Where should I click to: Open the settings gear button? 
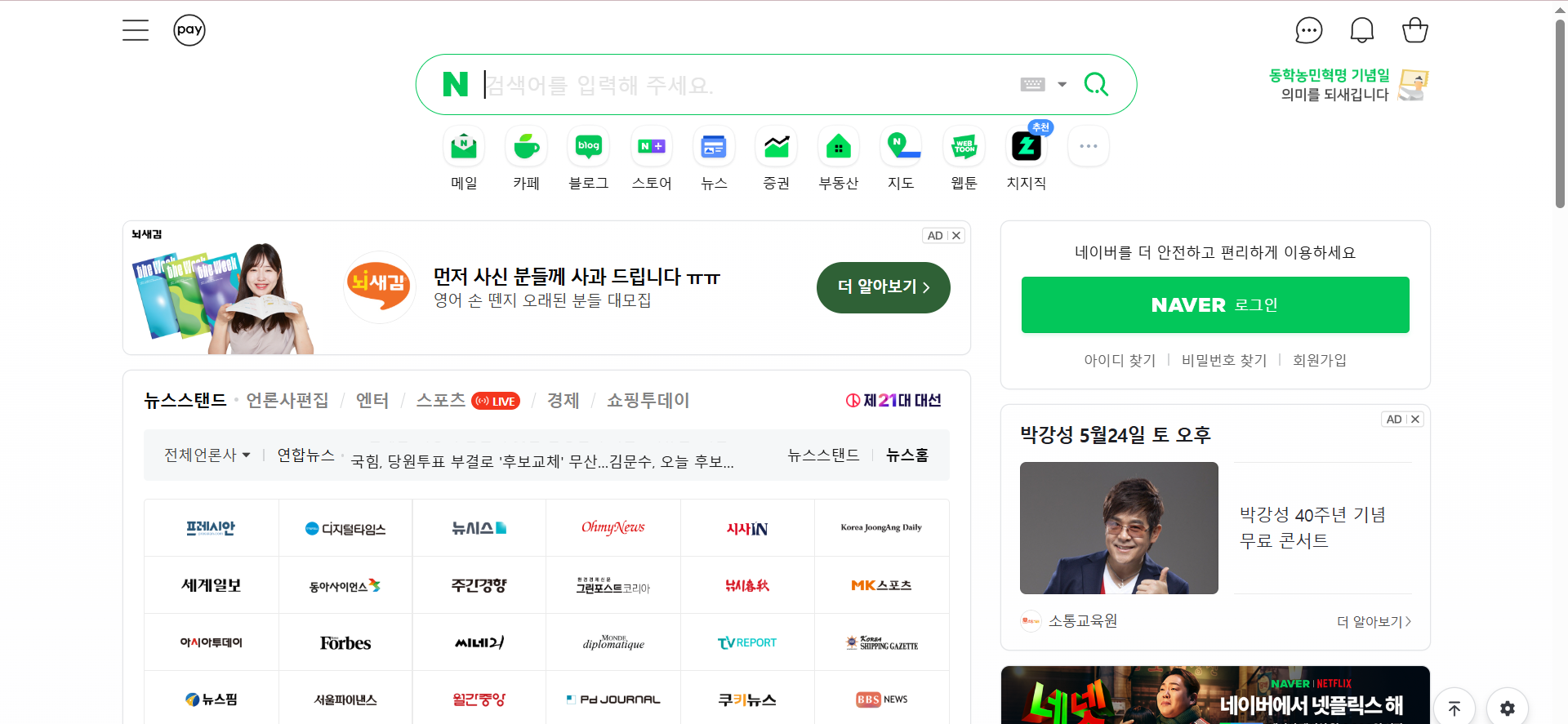pyautogui.click(x=1508, y=708)
